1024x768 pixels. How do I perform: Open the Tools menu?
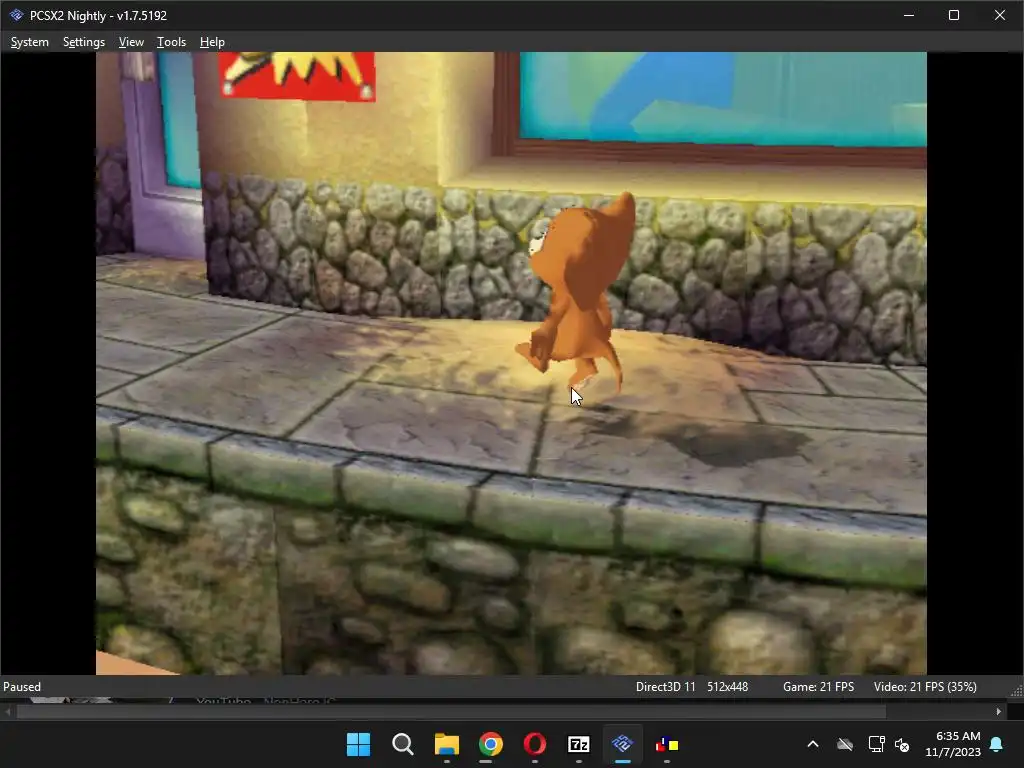171,42
